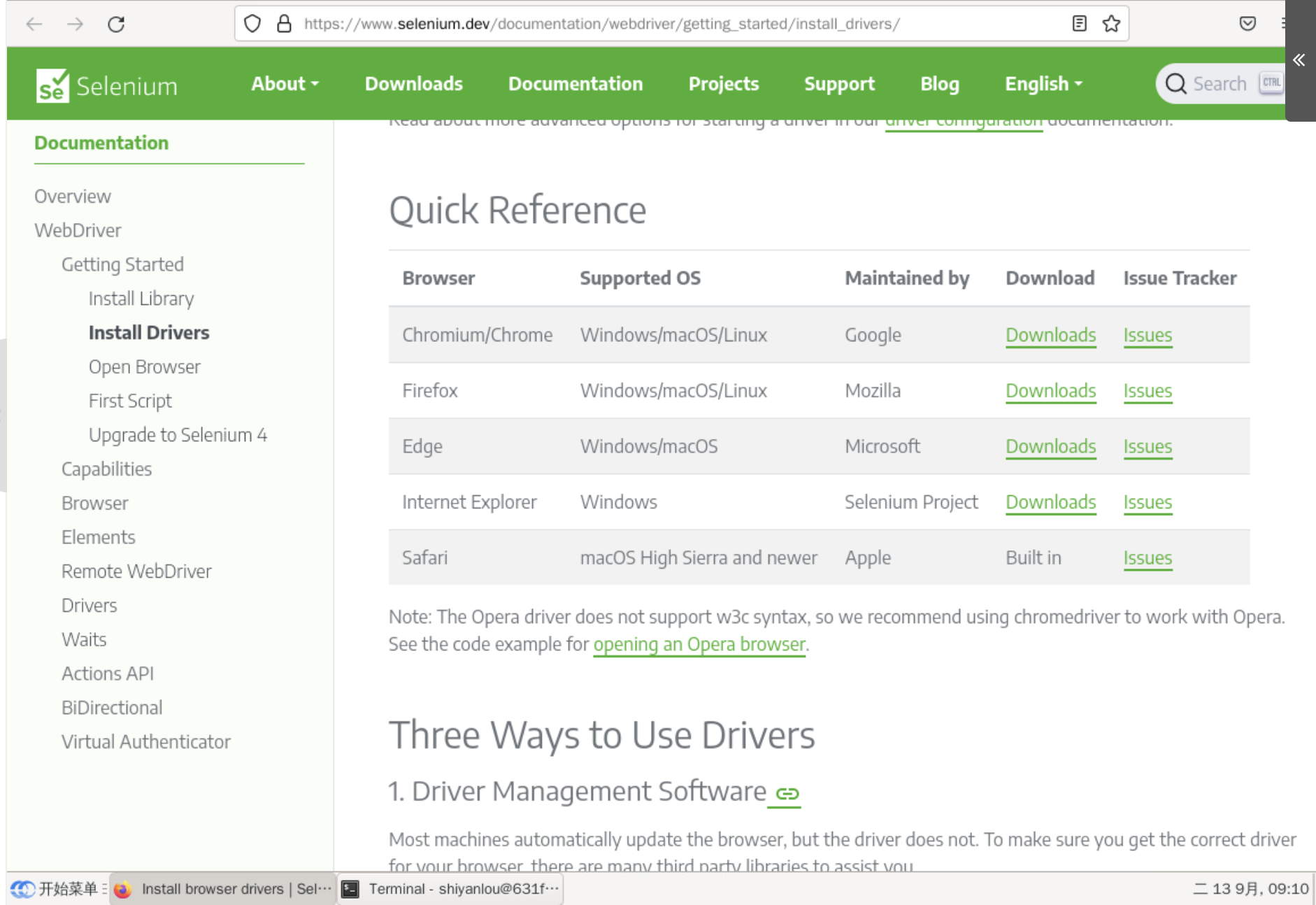Select BiDirectional in the sidebar

click(112, 708)
